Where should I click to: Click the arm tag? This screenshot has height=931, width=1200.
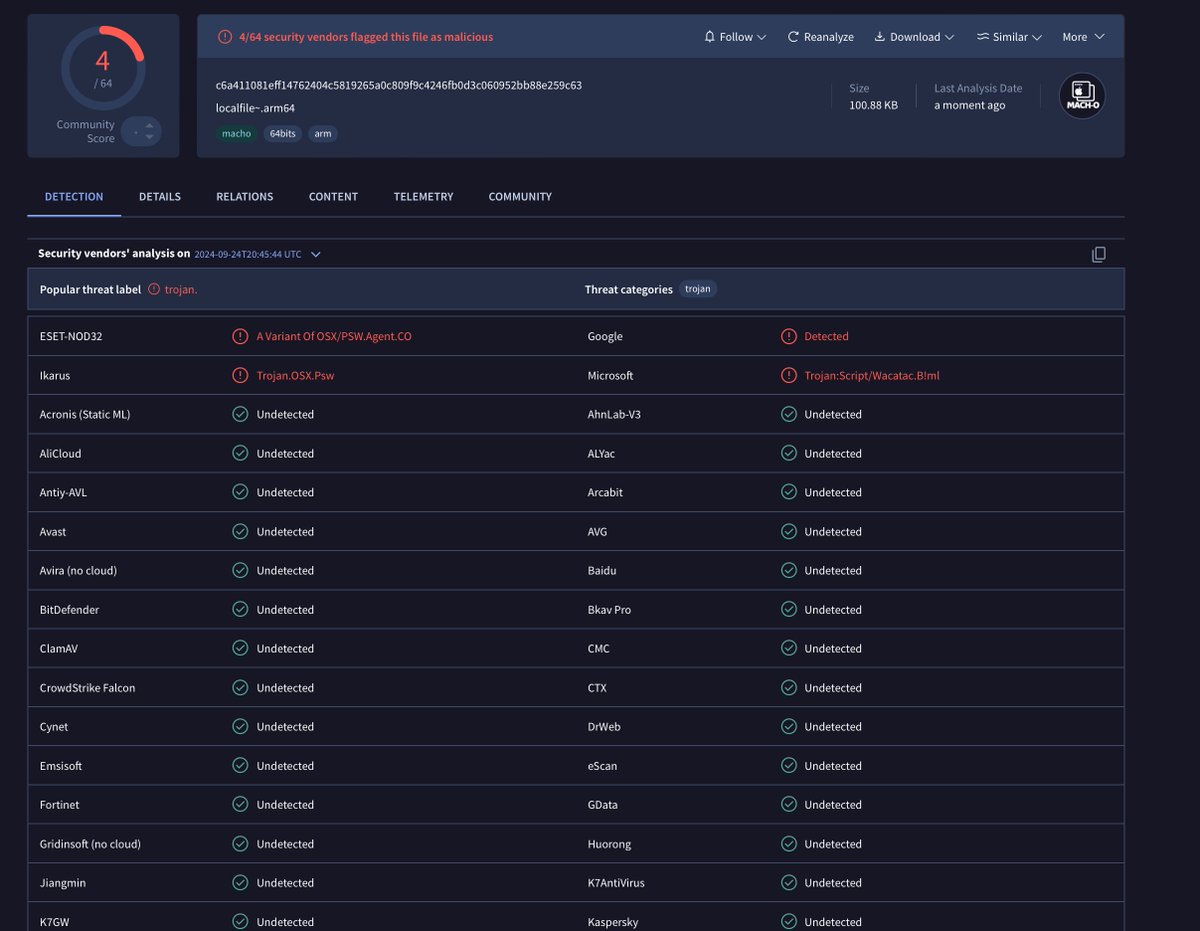(x=322, y=133)
